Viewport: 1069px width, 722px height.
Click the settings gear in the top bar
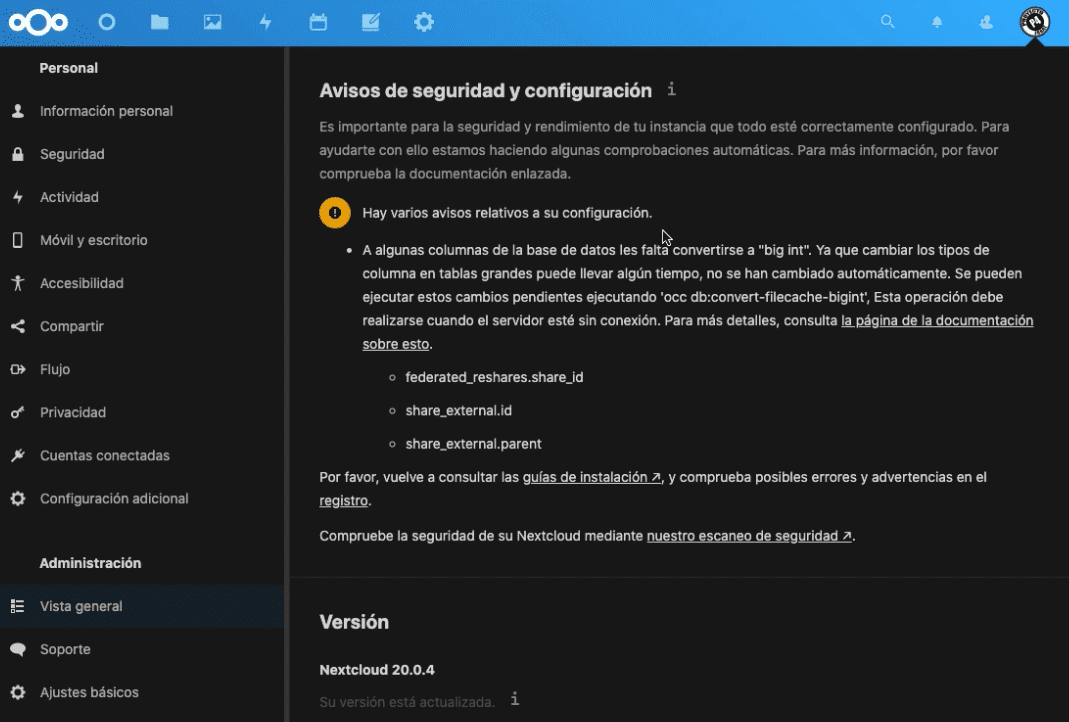424,22
